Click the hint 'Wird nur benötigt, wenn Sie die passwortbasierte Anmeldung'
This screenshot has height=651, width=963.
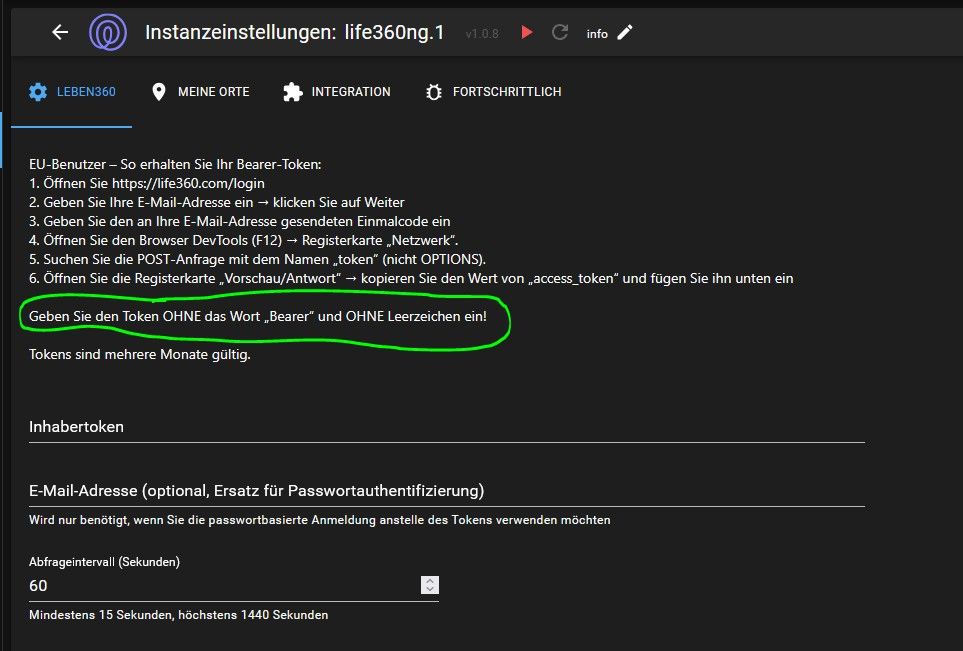[319, 520]
